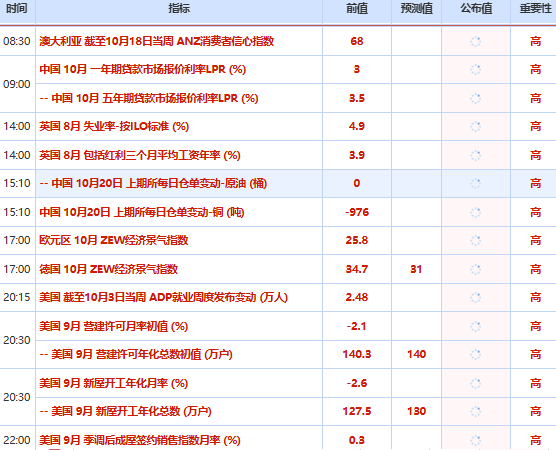Click previous value 140.3

click(x=357, y=354)
